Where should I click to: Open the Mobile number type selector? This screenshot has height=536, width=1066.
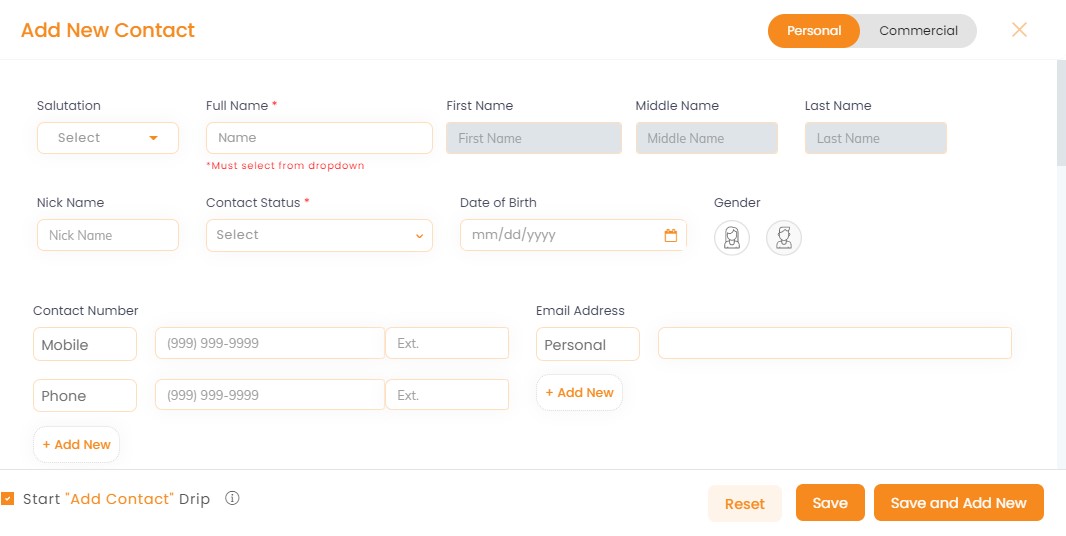(85, 344)
